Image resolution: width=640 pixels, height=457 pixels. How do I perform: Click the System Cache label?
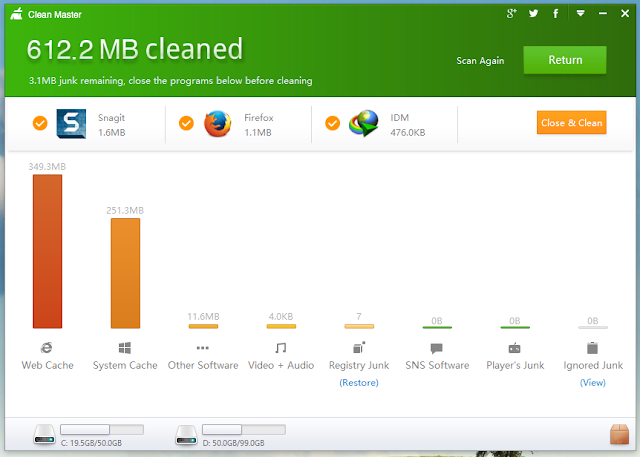125,365
